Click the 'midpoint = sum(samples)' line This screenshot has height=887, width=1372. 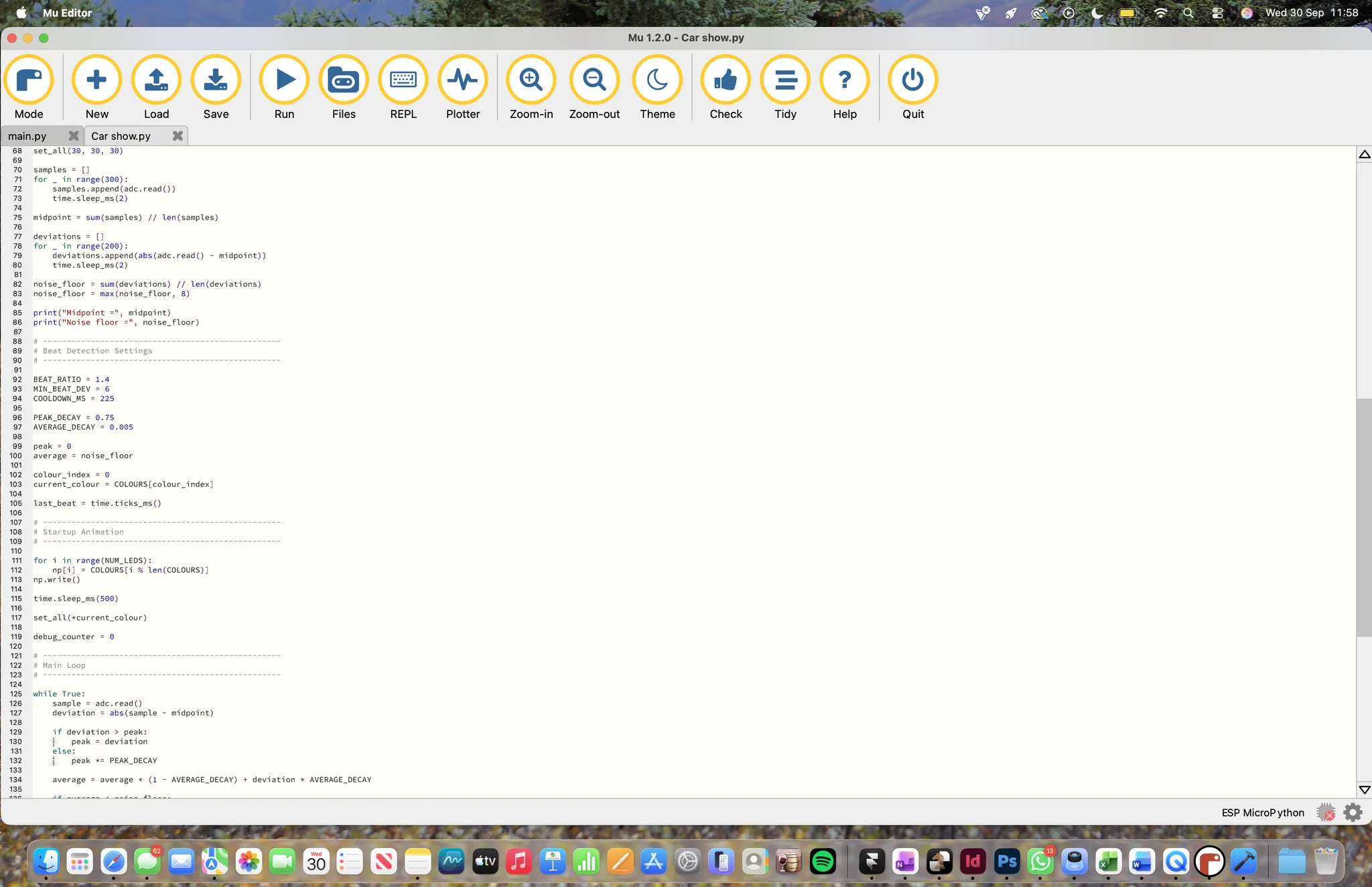click(126, 218)
